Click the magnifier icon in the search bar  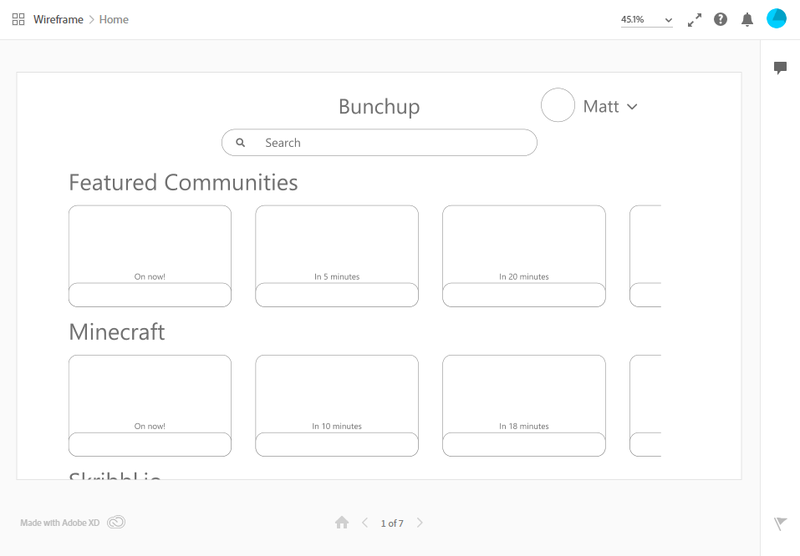click(x=240, y=142)
